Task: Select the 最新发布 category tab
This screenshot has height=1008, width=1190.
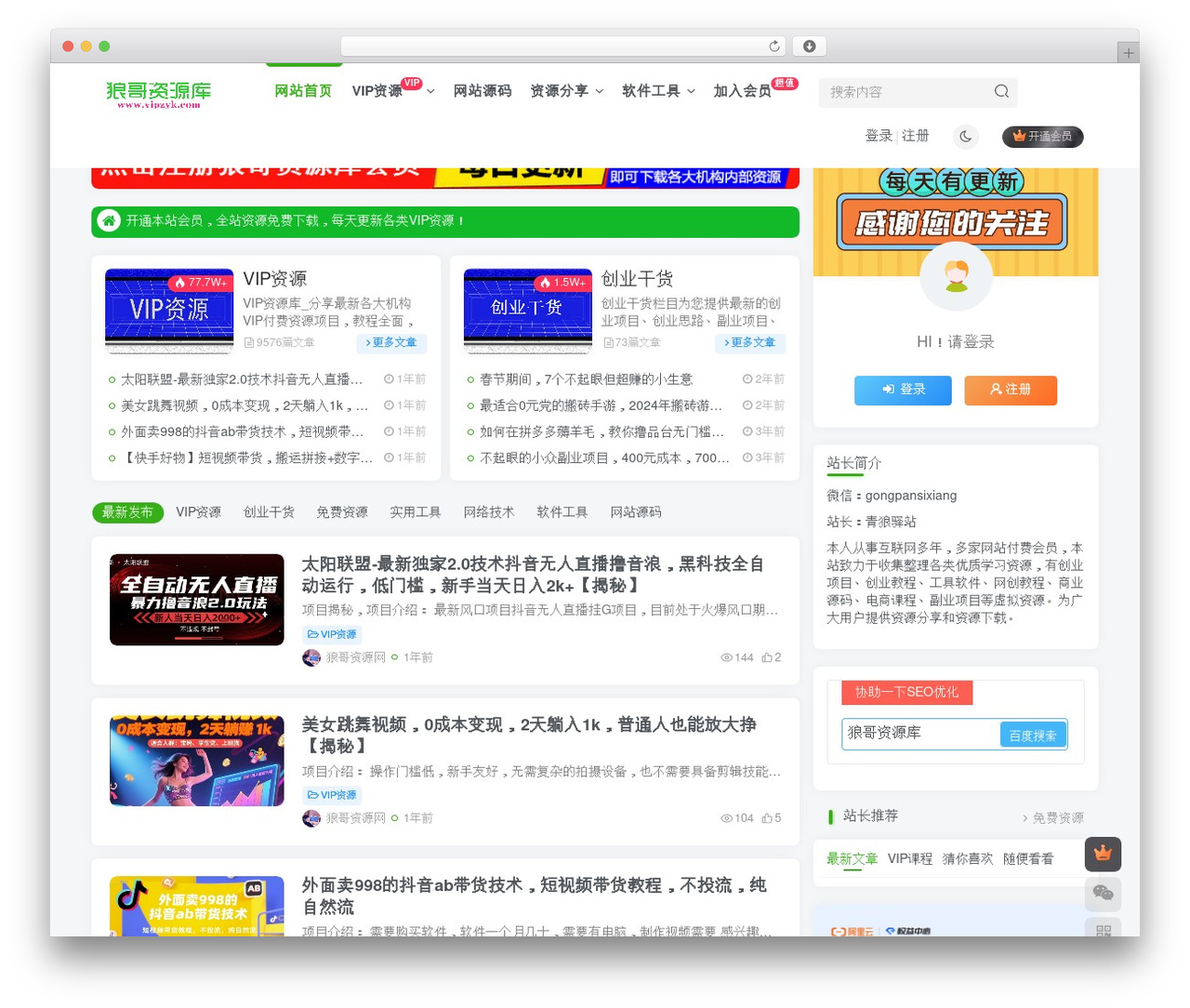Action: coord(127,512)
